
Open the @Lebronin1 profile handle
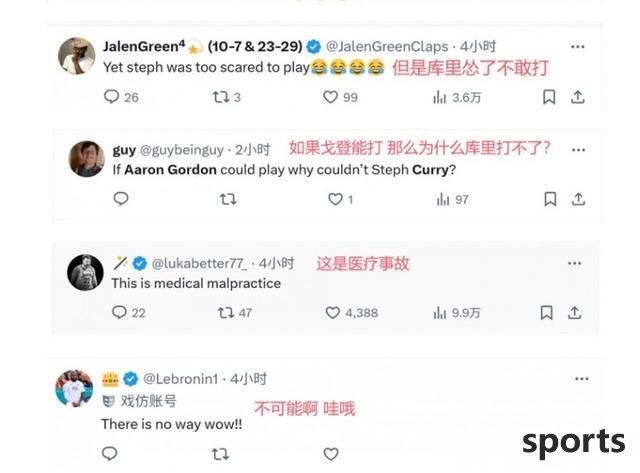click(180, 379)
